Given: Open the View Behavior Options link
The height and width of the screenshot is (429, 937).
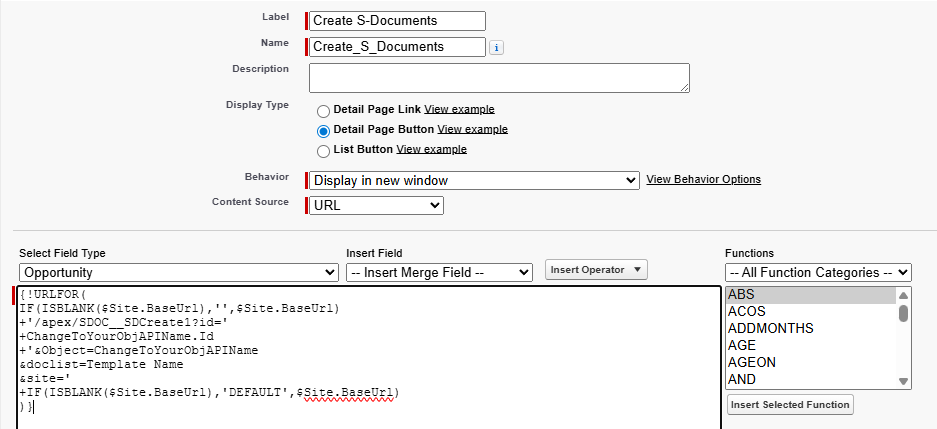Looking at the screenshot, I should (x=703, y=179).
